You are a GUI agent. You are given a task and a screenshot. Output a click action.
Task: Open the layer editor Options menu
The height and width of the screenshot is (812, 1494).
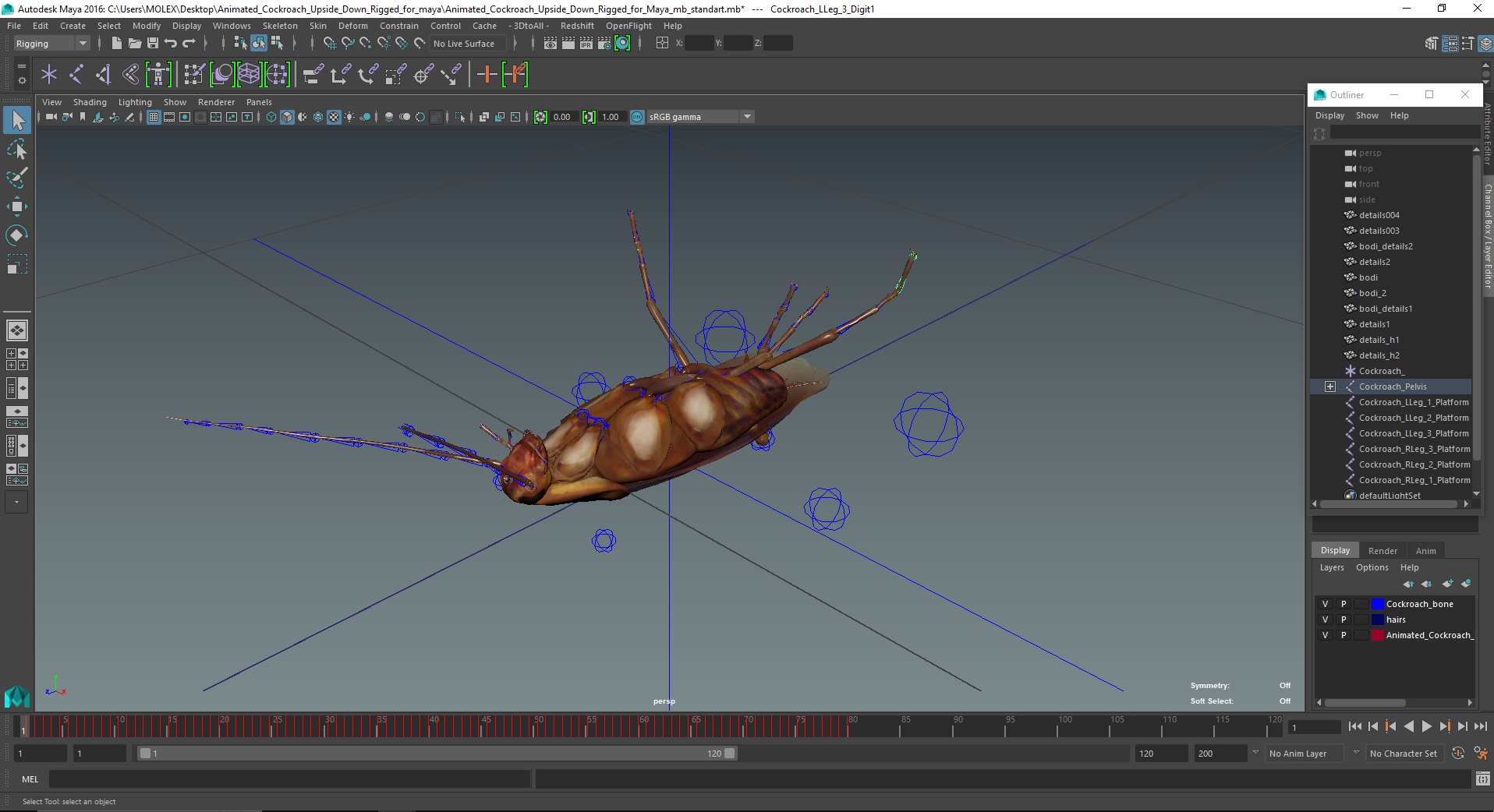[1372, 567]
